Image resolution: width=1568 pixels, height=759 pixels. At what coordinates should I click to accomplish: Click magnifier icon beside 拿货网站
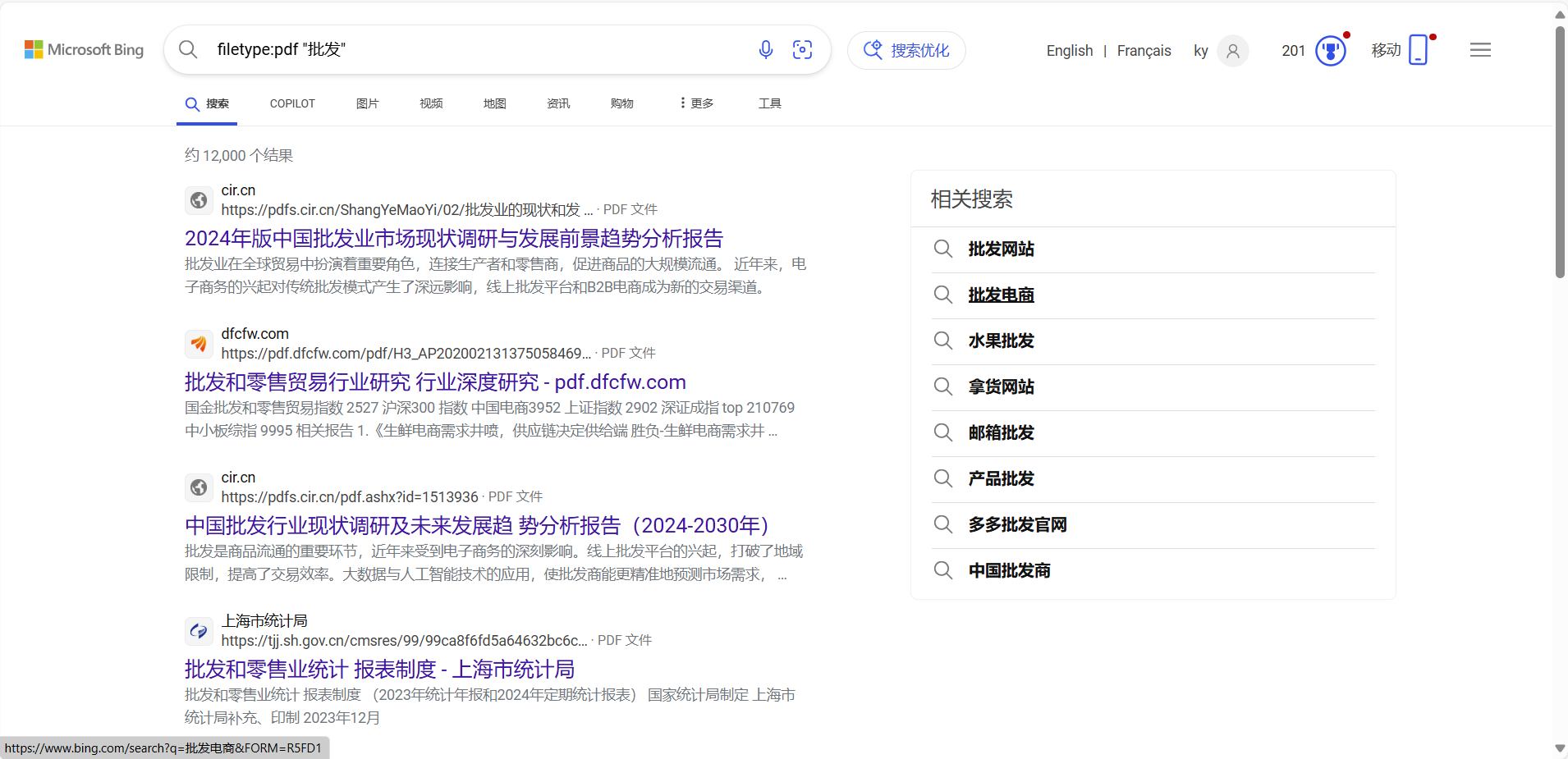943,387
